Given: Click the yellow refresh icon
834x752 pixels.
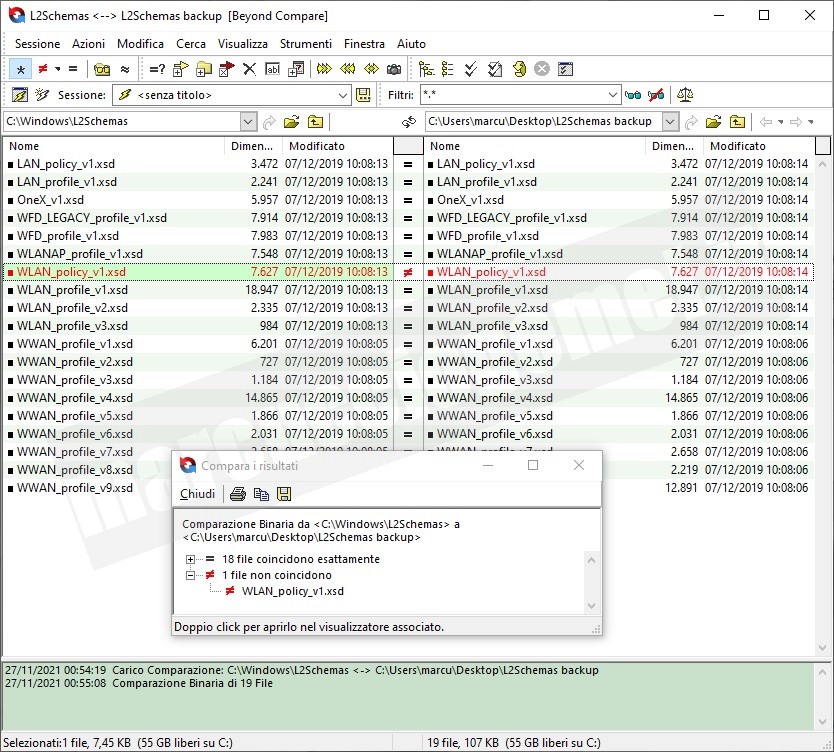Looking at the screenshot, I should [x=519, y=69].
